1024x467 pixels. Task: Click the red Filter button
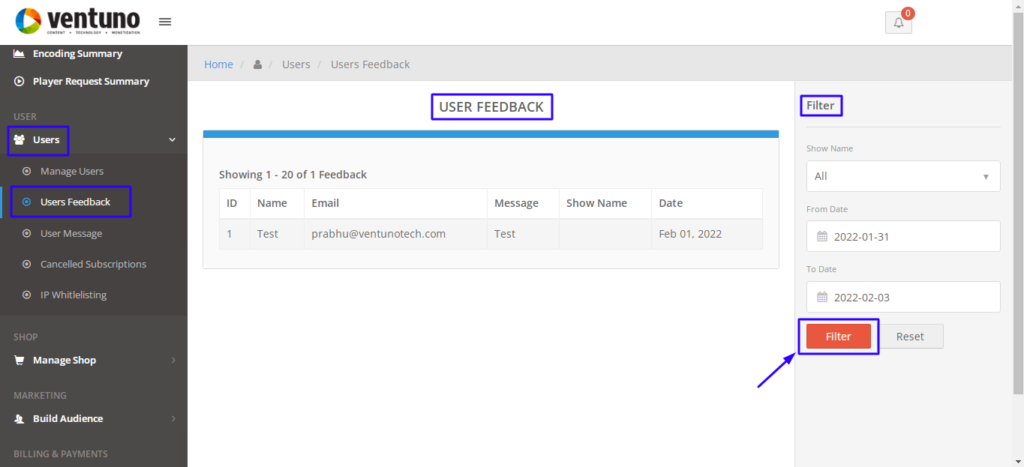tap(839, 336)
